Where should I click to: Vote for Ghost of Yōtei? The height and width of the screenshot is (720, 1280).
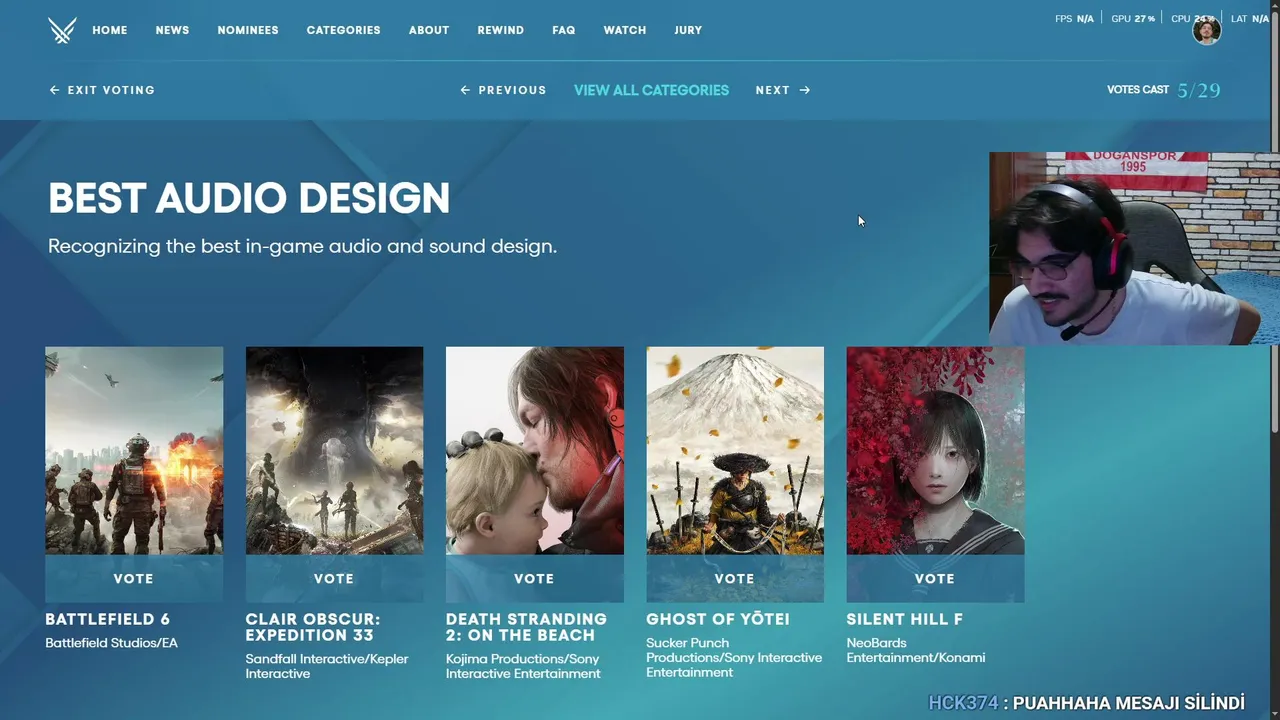[735, 579]
